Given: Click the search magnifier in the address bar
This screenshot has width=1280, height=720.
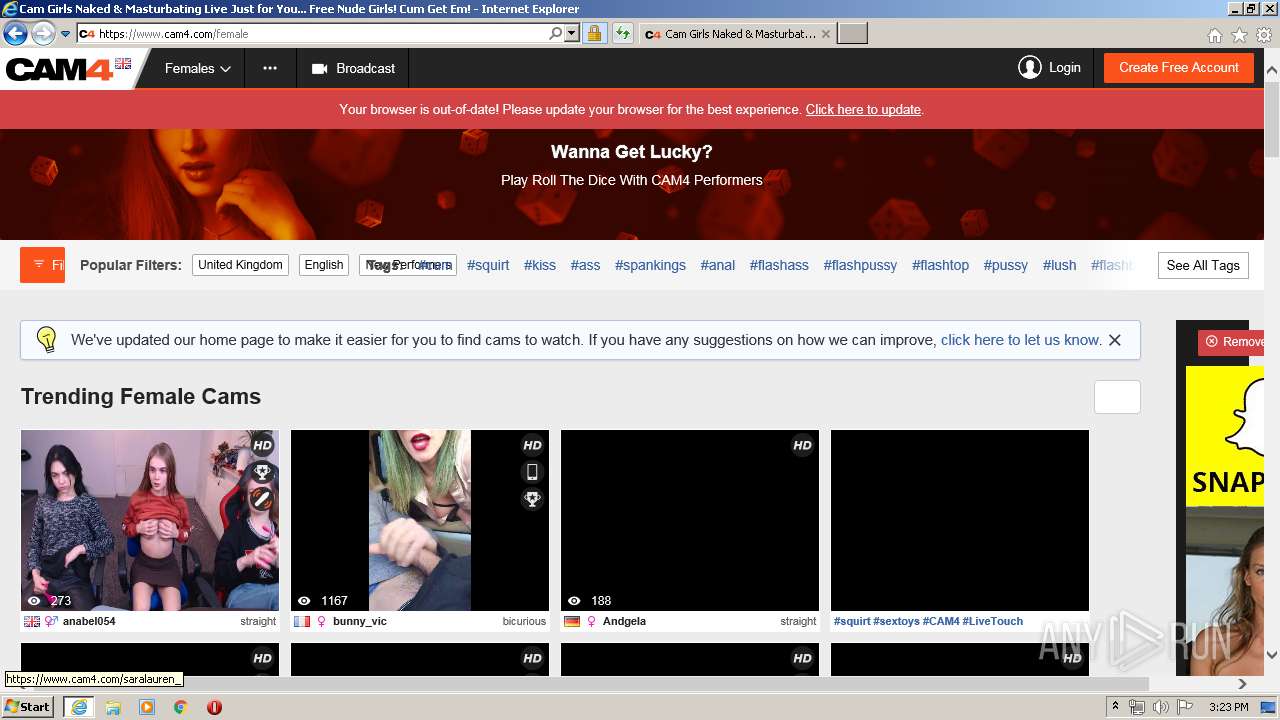Looking at the screenshot, I should 556,33.
